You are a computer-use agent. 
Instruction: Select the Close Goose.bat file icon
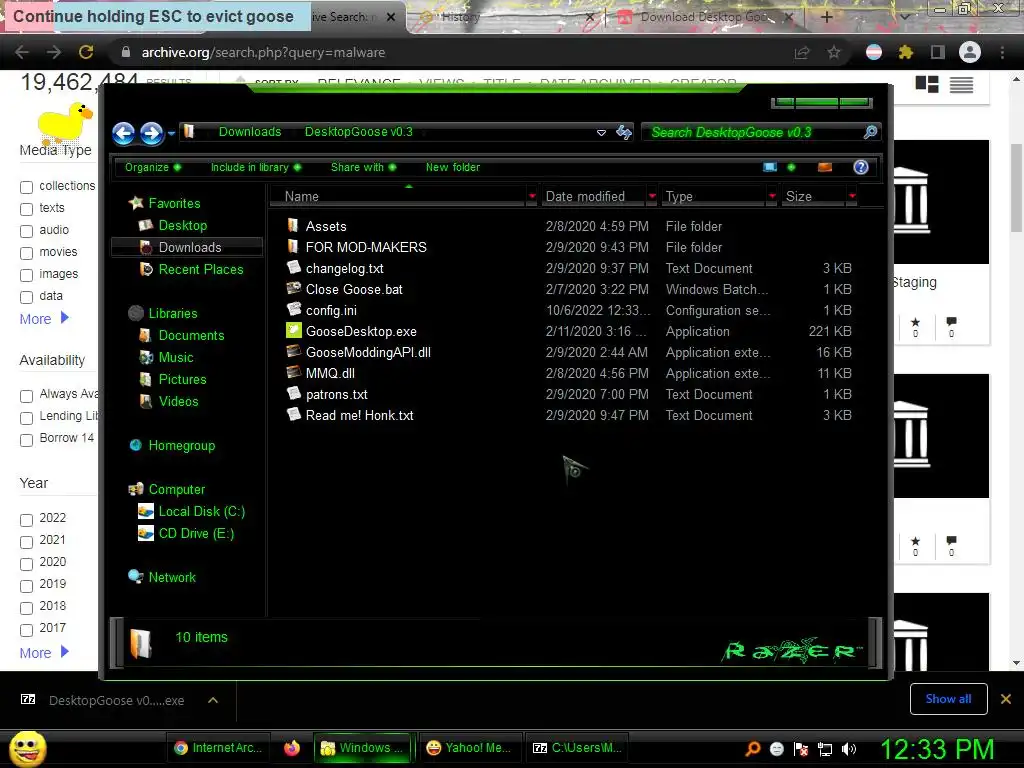(x=294, y=288)
